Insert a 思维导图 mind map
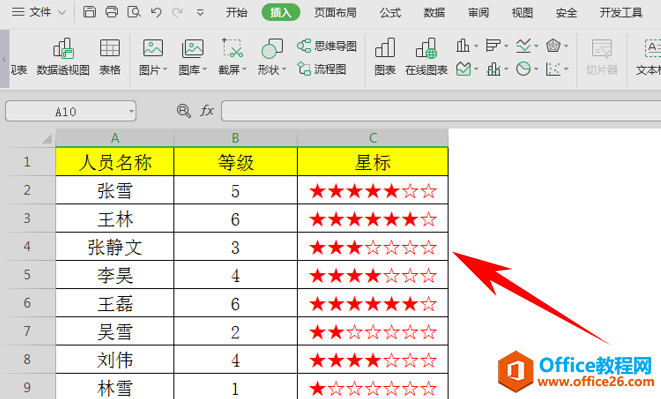The width and height of the screenshot is (661, 399). click(327, 46)
